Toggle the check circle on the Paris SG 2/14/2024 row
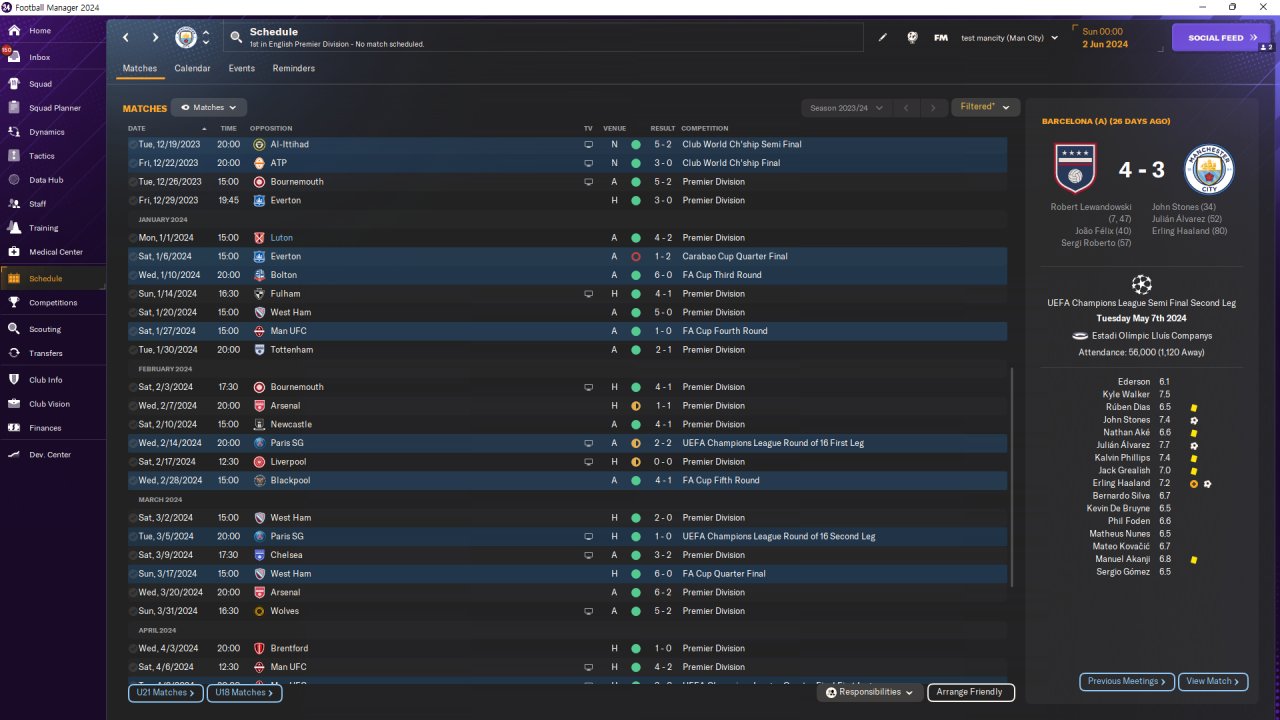 coord(134,443)
